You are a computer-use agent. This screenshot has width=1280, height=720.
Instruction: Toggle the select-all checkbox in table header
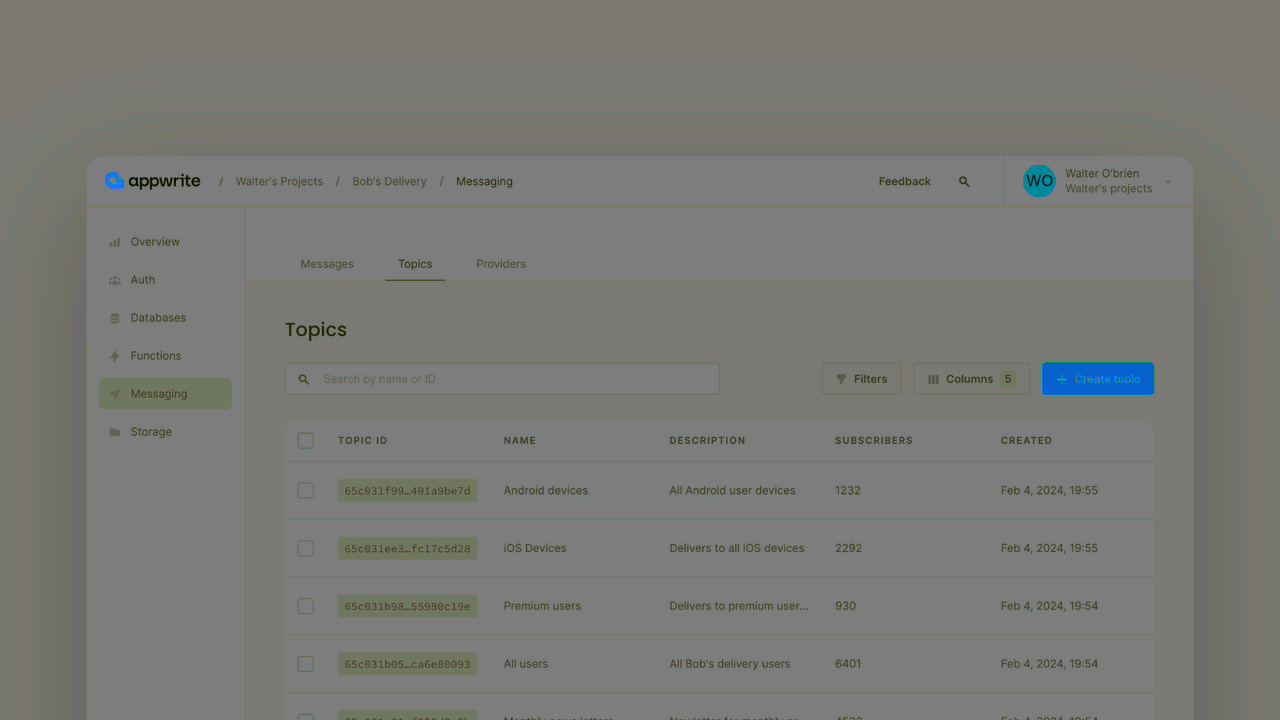pyautogui.click(x=306, y=441)
